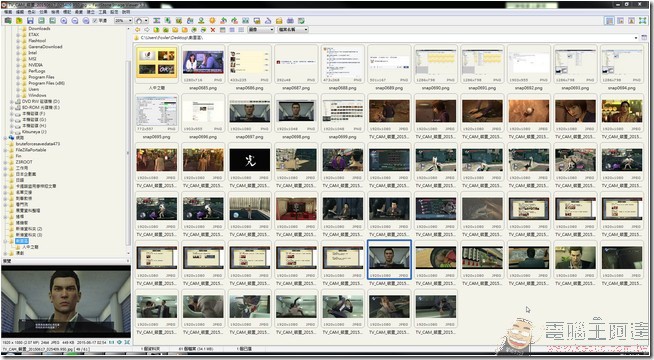654x360 pixels.
Task: Click the zoom in magnifier icon
Action: click(64, 20)
